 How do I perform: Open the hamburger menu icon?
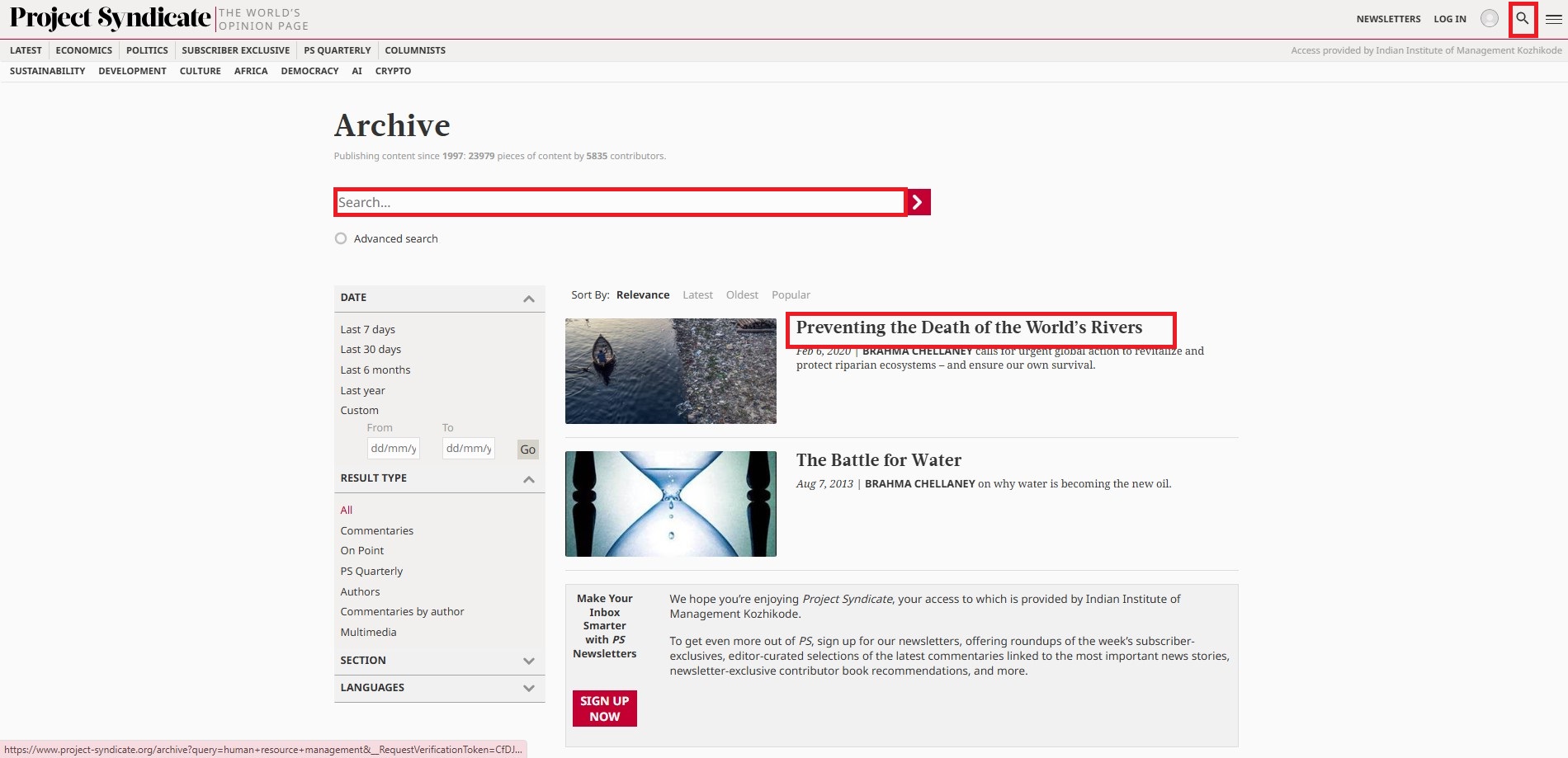click(1553, 19)
